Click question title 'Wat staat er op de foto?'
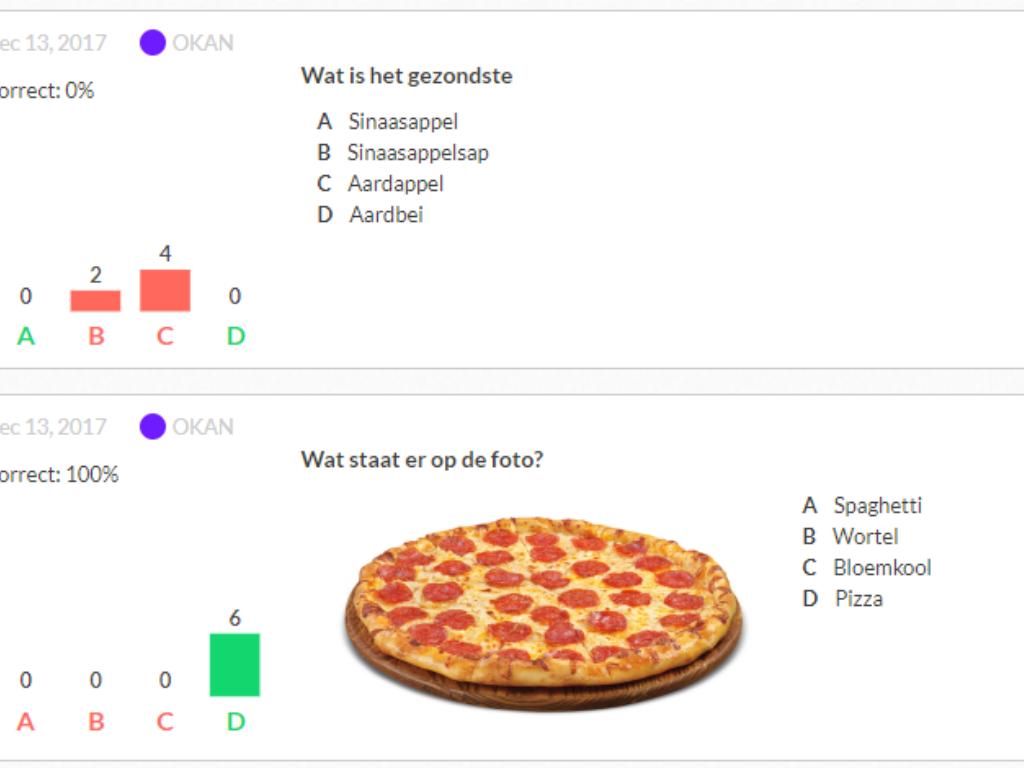 point(422,460)
